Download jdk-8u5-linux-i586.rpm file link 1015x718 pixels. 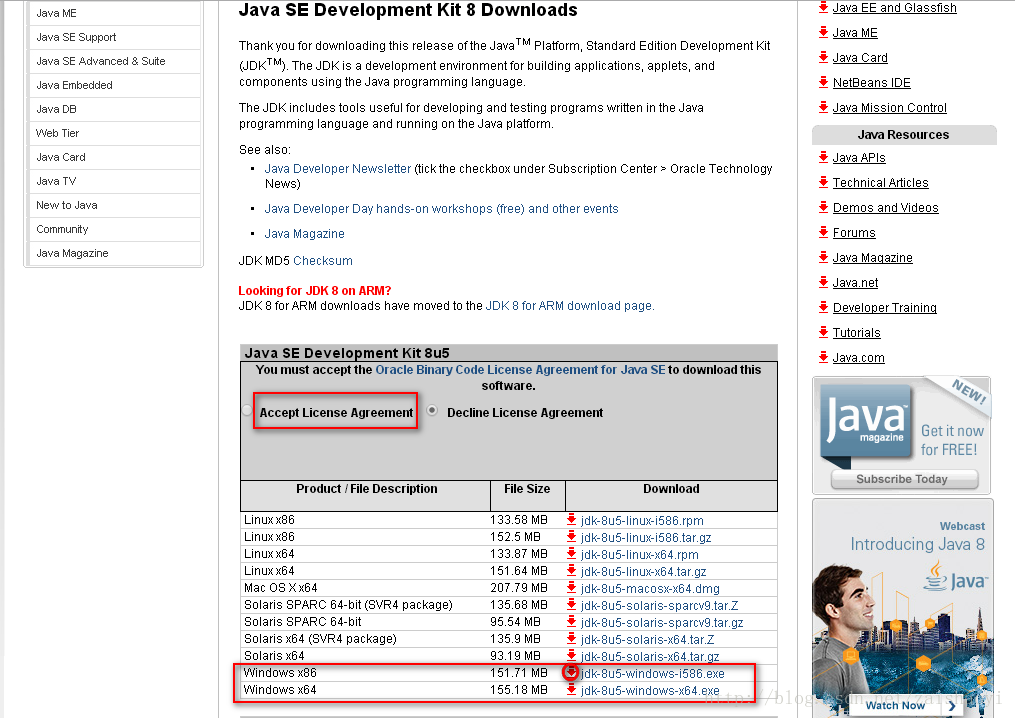coord(642,521)
